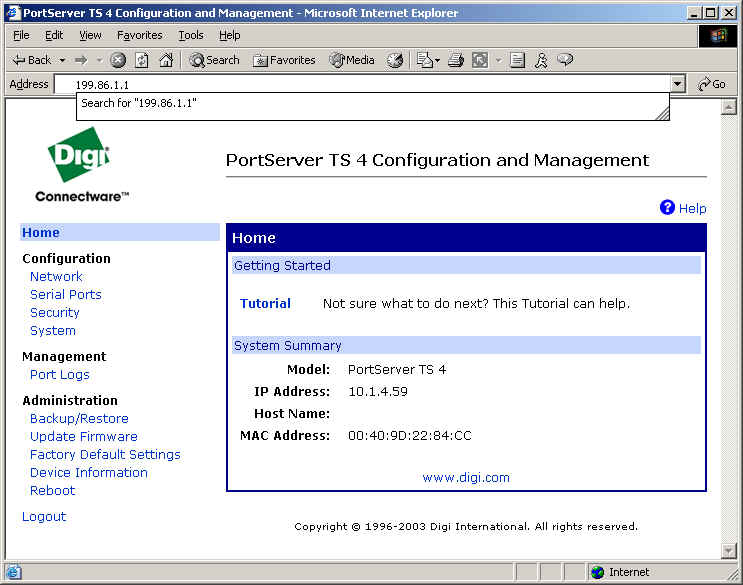Click the Refresh page toolbar icon

pyautogui.click(x=142, y=60)
